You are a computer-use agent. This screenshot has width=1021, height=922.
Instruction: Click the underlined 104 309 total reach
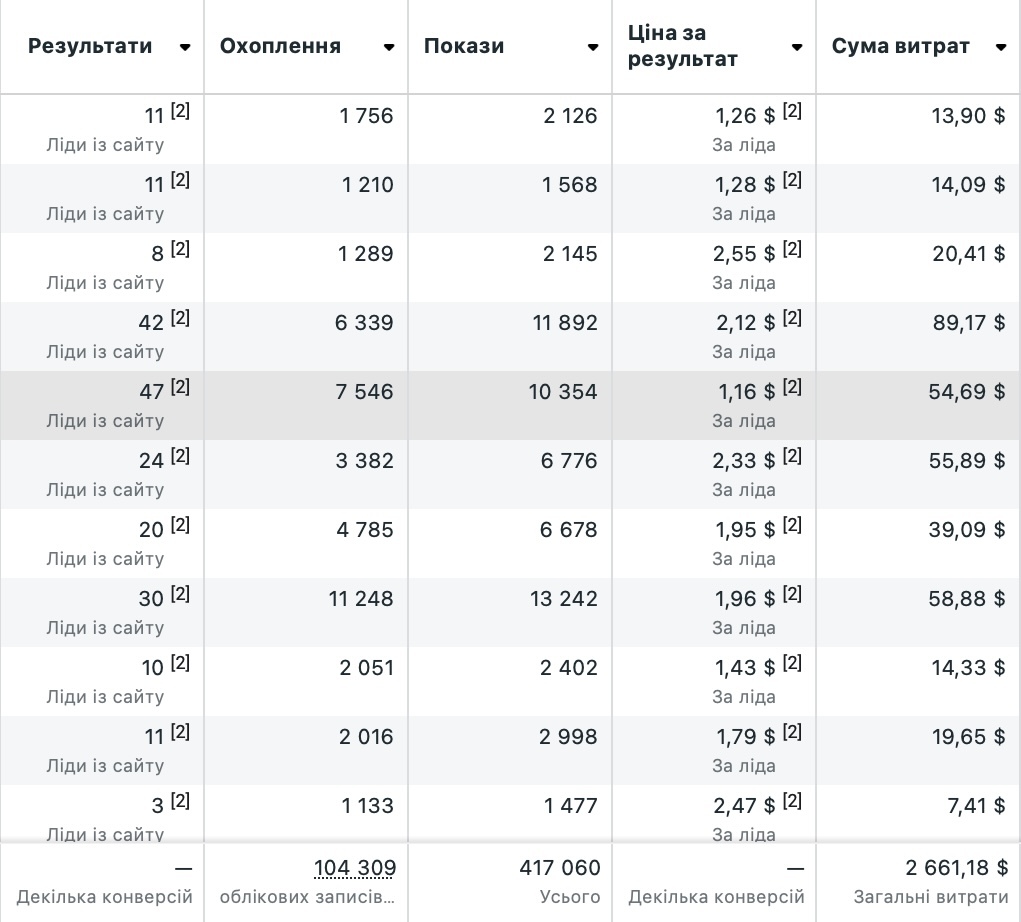[355, 868]
